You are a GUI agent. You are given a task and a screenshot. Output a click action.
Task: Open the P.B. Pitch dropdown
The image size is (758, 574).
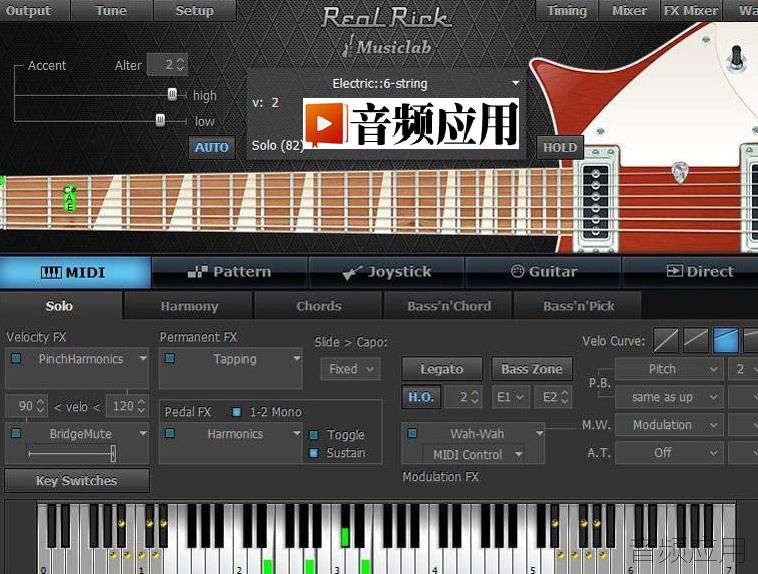pos(669,369)
